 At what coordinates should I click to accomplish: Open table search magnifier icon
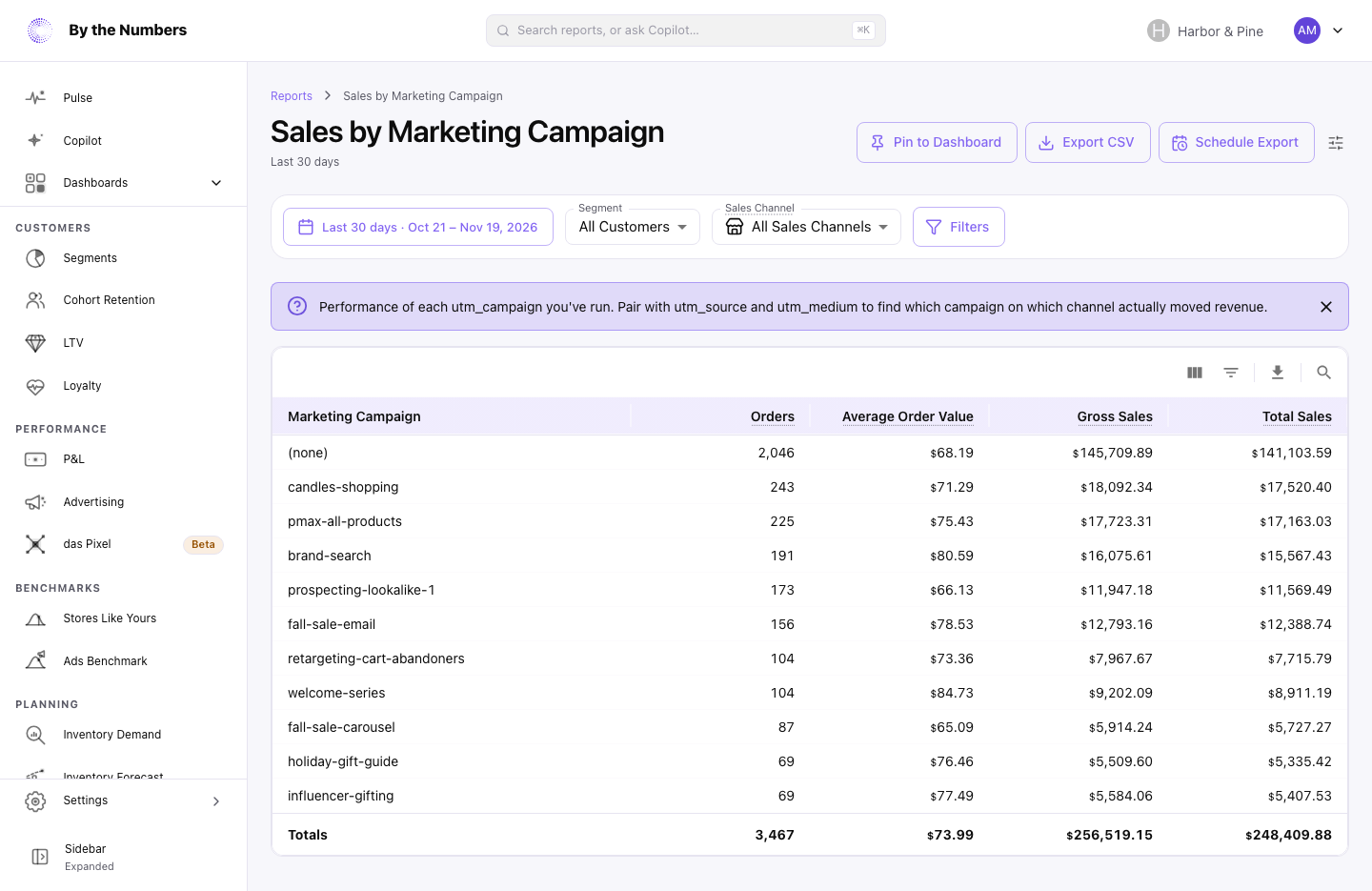tap(1323, 373)
